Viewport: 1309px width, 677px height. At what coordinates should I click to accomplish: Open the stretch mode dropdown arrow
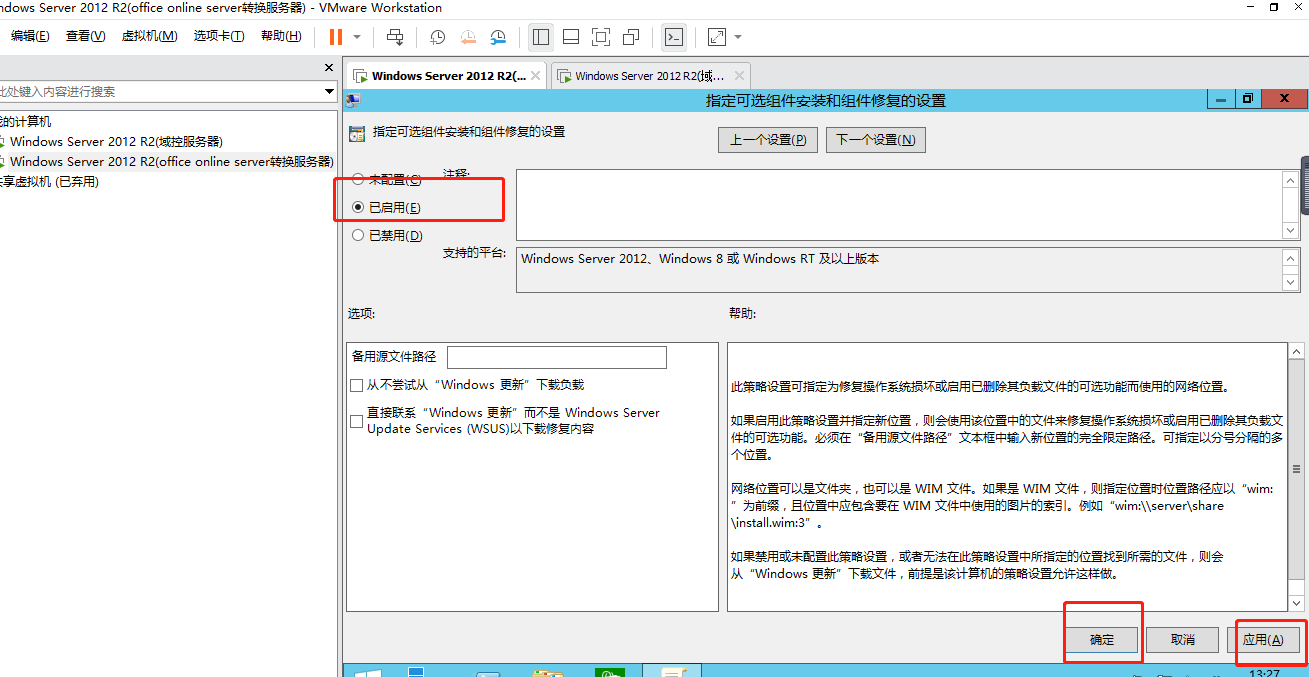[738, 37]
